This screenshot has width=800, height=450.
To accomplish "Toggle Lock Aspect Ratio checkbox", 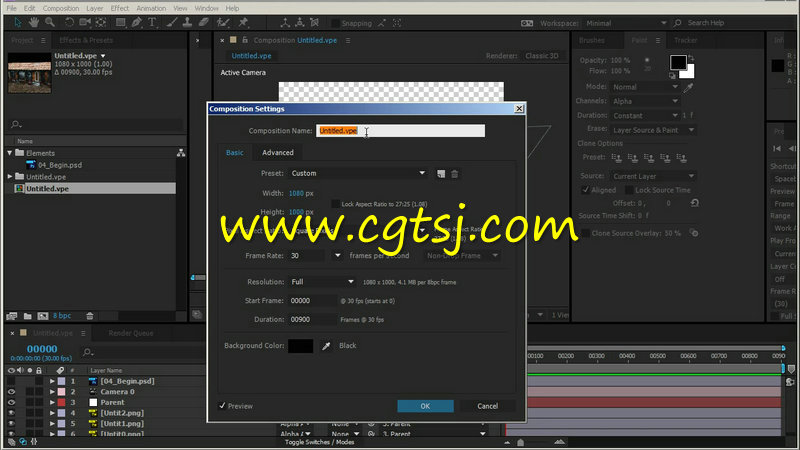I will pos(335,204).
